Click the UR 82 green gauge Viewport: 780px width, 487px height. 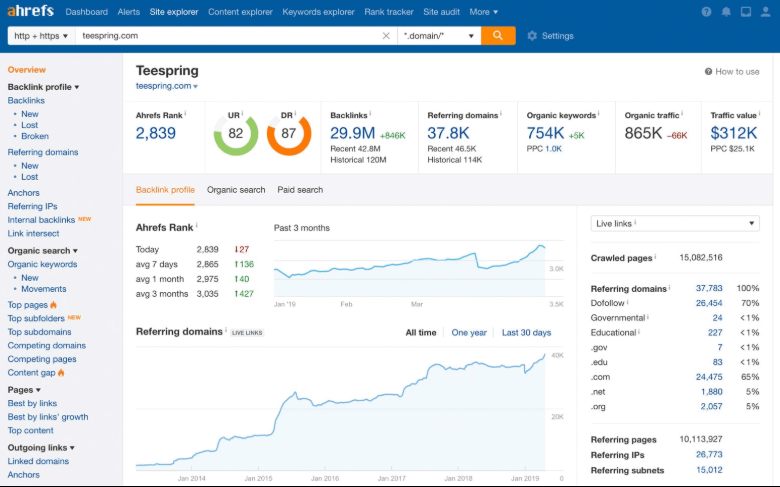tap(236, 133)
